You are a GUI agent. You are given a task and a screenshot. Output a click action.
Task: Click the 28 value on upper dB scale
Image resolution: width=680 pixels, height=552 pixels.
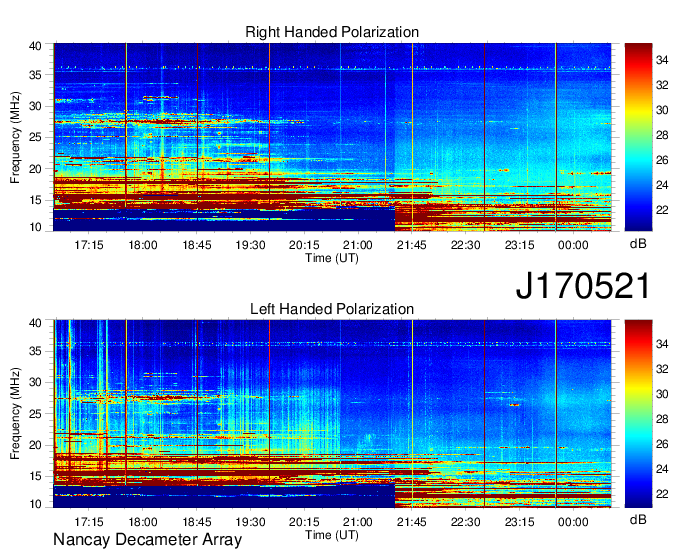(x=662, y=135)
